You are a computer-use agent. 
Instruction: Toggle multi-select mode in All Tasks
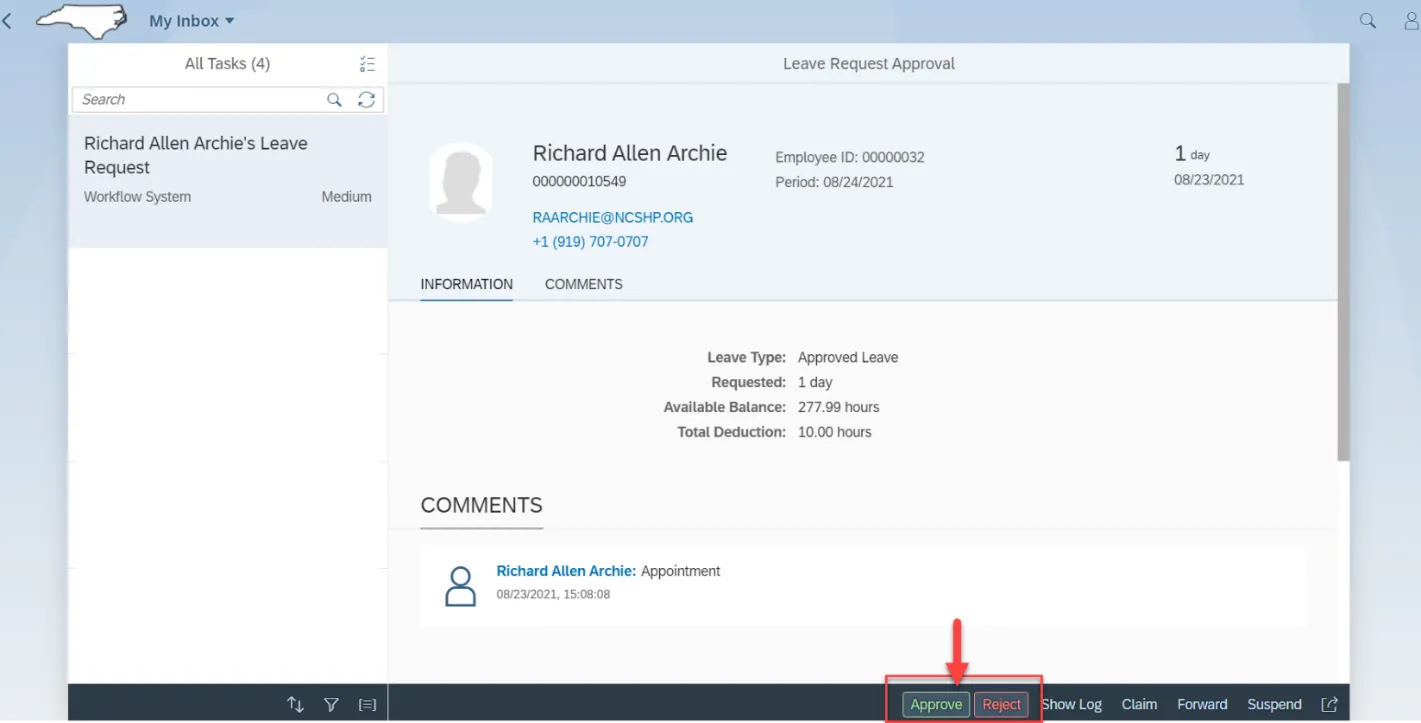(367, 64)
